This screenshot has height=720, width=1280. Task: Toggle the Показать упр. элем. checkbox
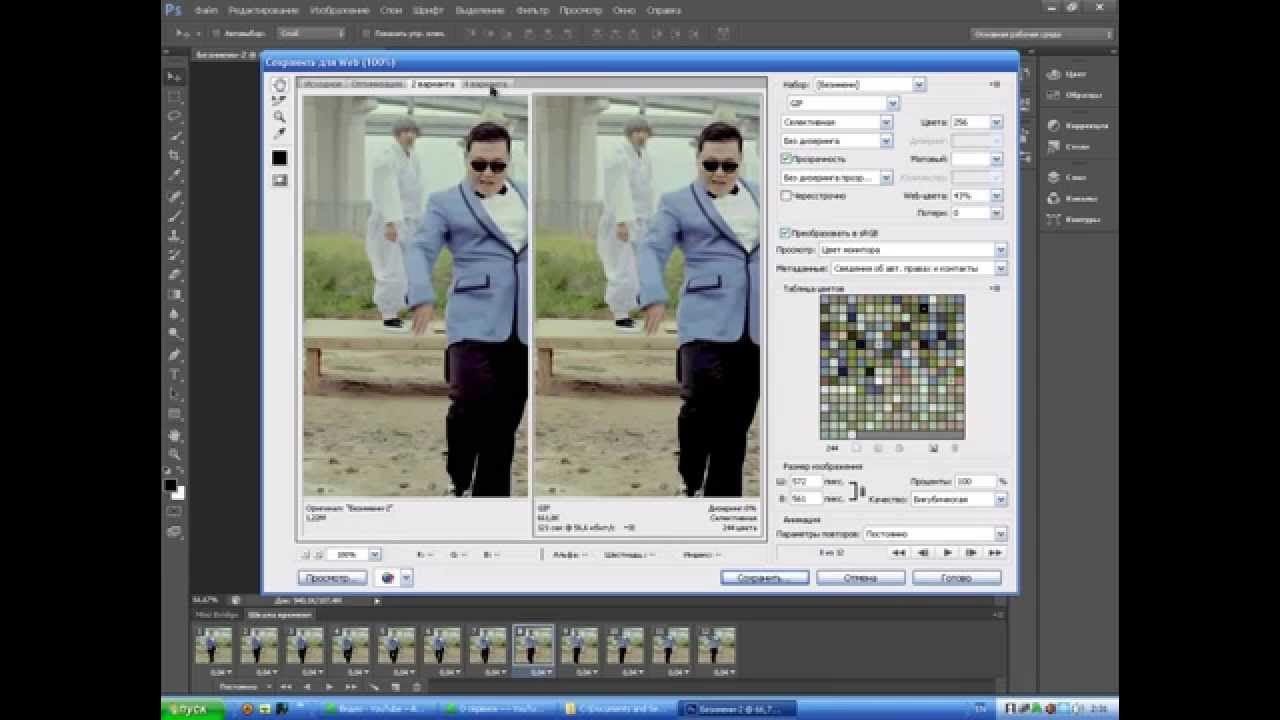[x=366, y=33]
